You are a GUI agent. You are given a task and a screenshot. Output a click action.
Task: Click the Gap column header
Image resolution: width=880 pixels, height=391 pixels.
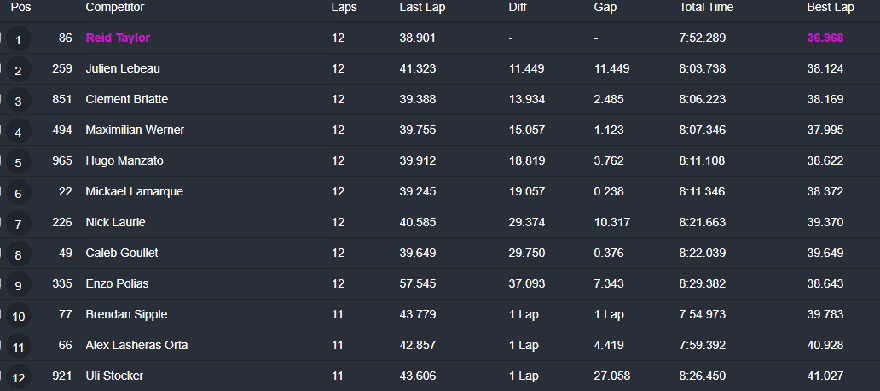coord(605,7)
